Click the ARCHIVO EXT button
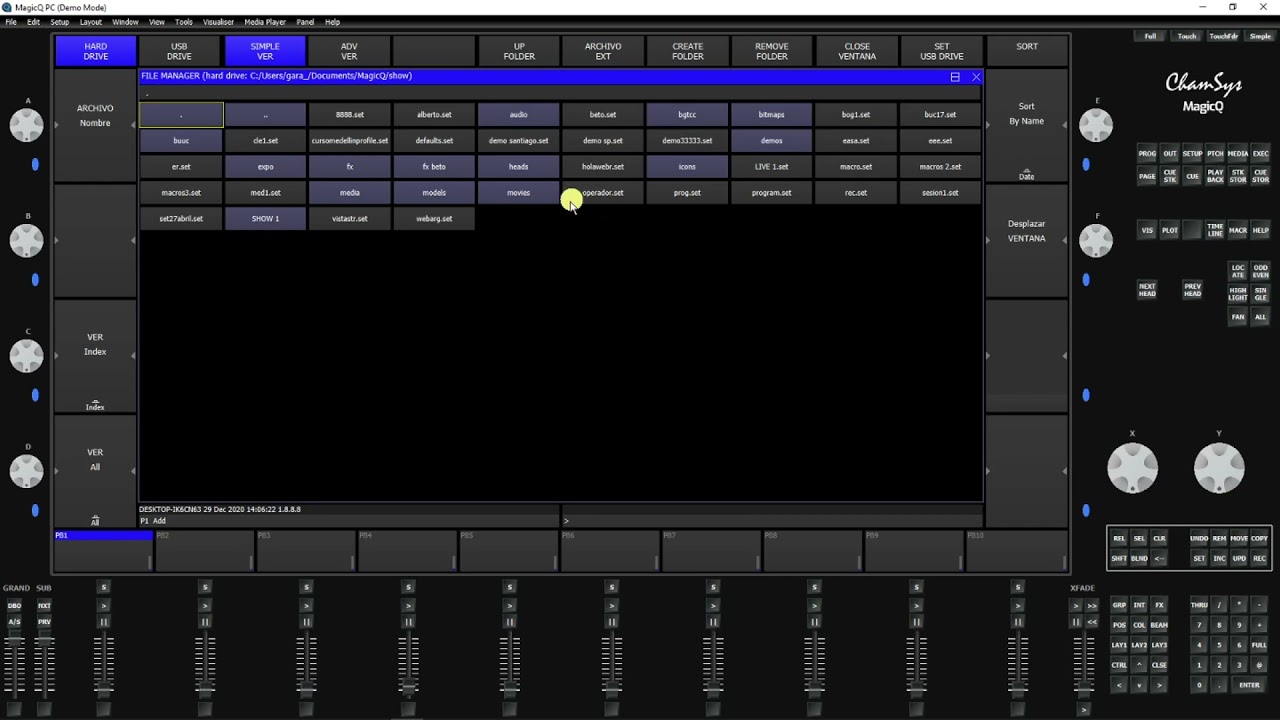The width and height of the screenshot is (1280, 720). (603, 51)
